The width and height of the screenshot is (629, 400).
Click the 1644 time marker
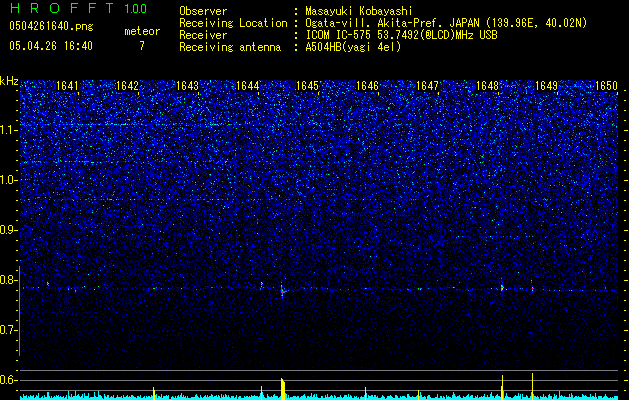pos(248,86)
